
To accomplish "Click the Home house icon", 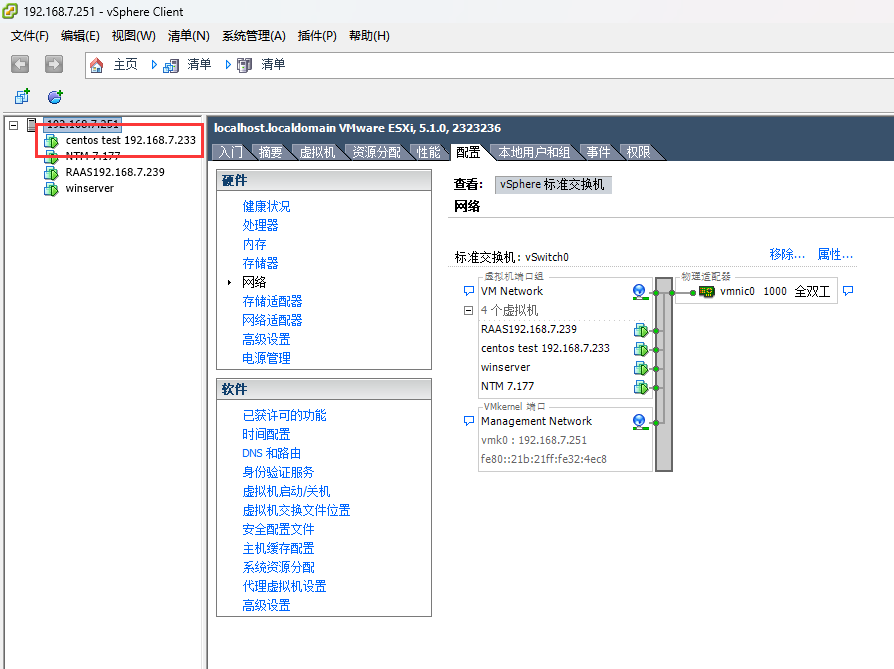I will point(97,65).
